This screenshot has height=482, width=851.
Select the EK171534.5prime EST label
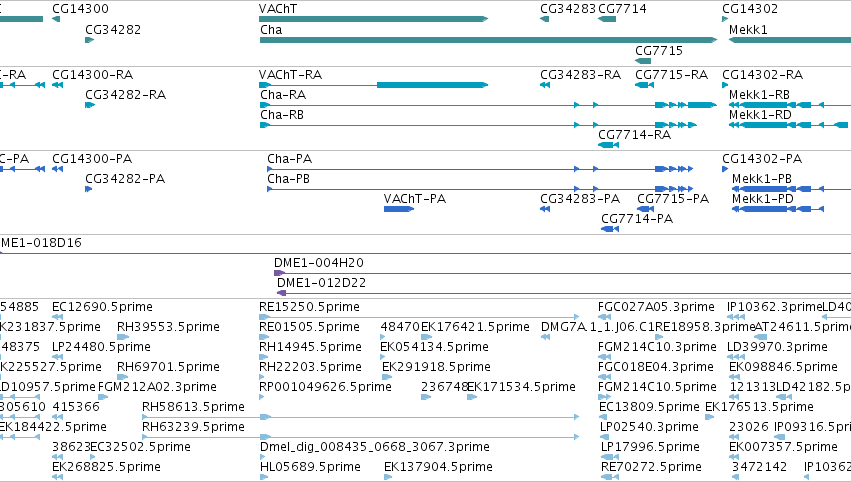click(522, 387)
